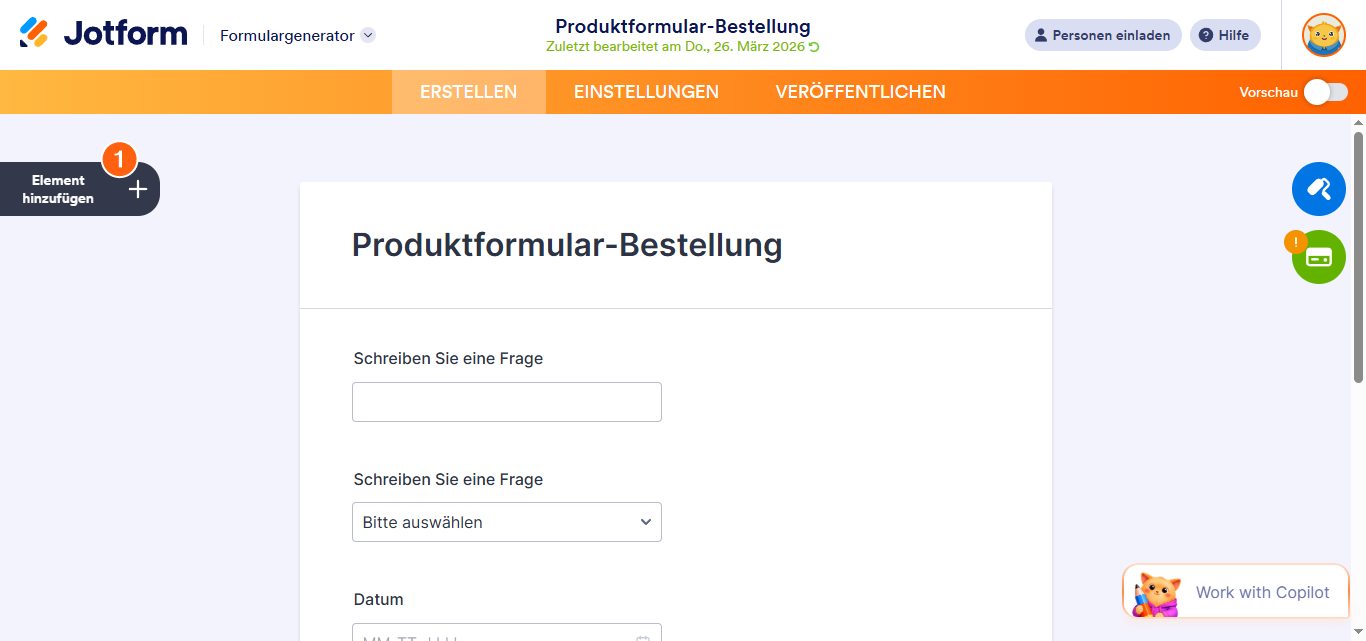1366x641 pixels.
Task: Click the Personen einladen button
Action: click(1102, 35)
